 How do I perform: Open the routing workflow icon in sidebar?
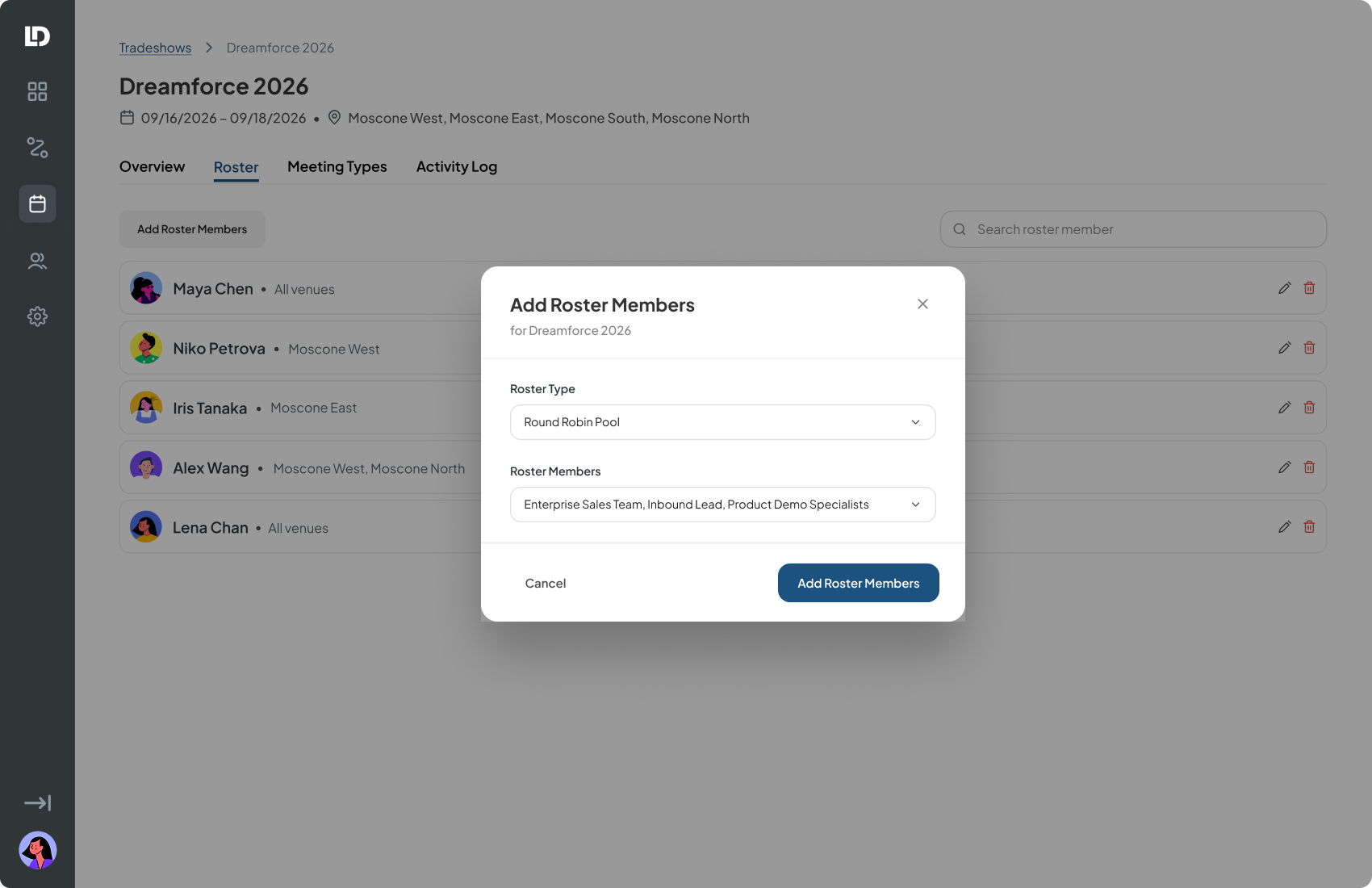tap(37, 147)
